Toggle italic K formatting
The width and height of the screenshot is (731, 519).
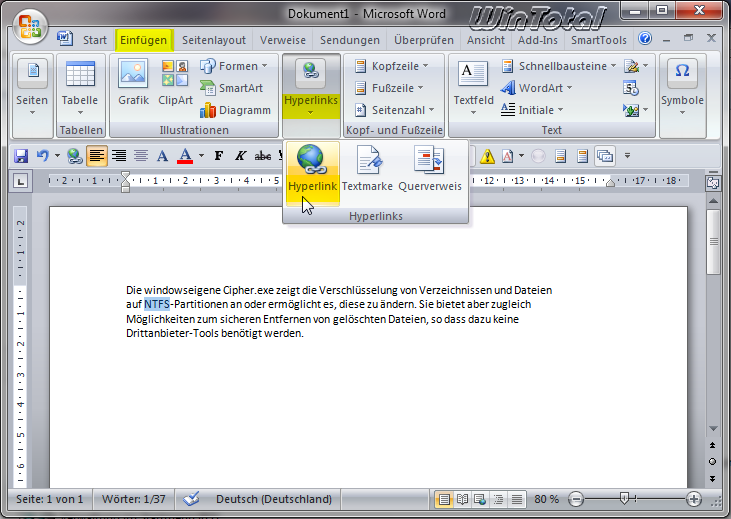pos(241,156)
